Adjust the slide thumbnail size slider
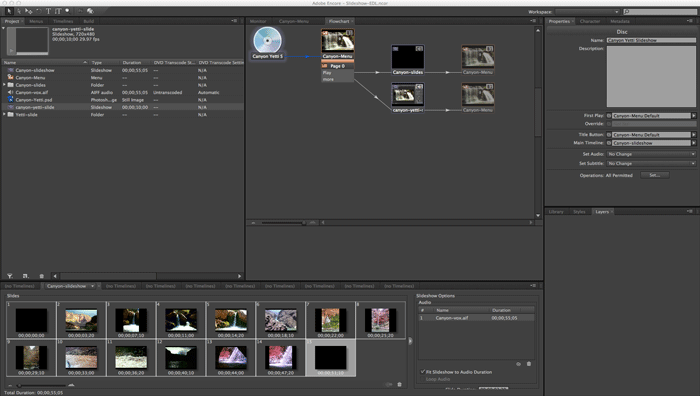Image resolution: width=700 pixels, height=396 pixels. (19, 385)
